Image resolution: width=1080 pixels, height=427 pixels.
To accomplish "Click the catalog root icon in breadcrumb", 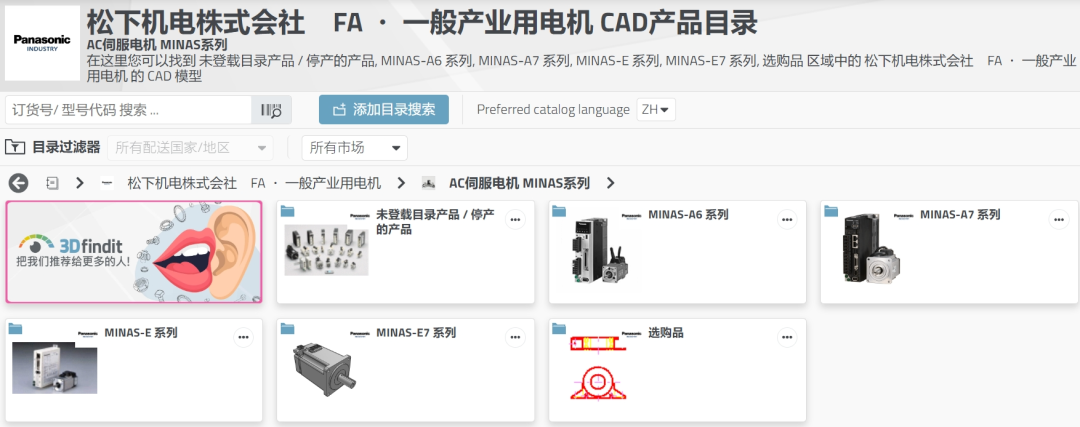I will [x=52, y=183].
